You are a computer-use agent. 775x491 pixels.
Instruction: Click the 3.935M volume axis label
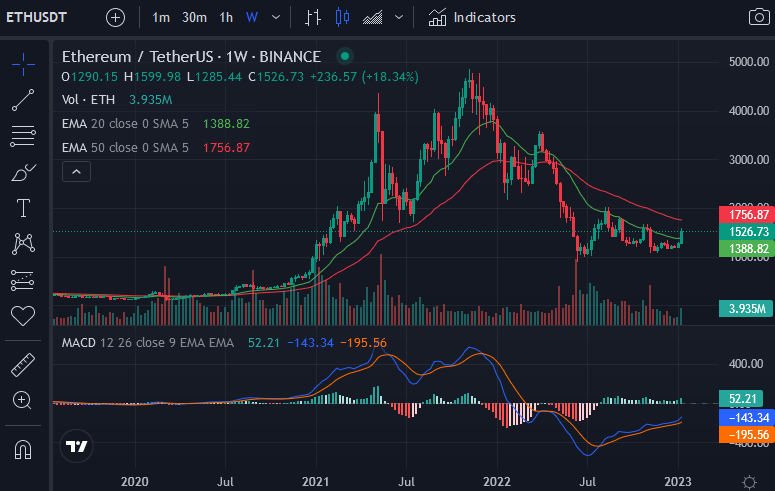coord(746,309)
